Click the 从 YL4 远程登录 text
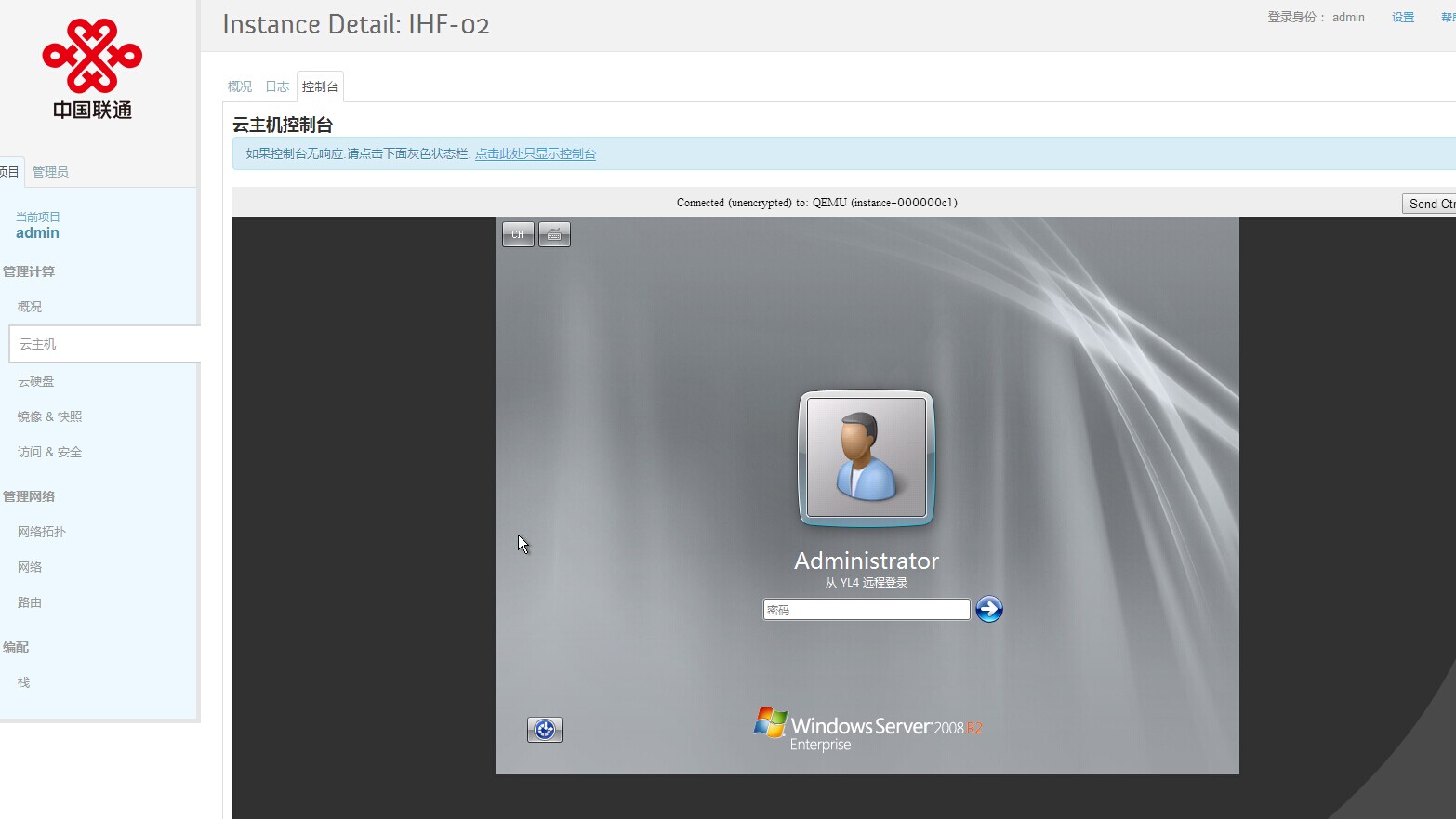The image size is (1456, 819). click(867, 583)
